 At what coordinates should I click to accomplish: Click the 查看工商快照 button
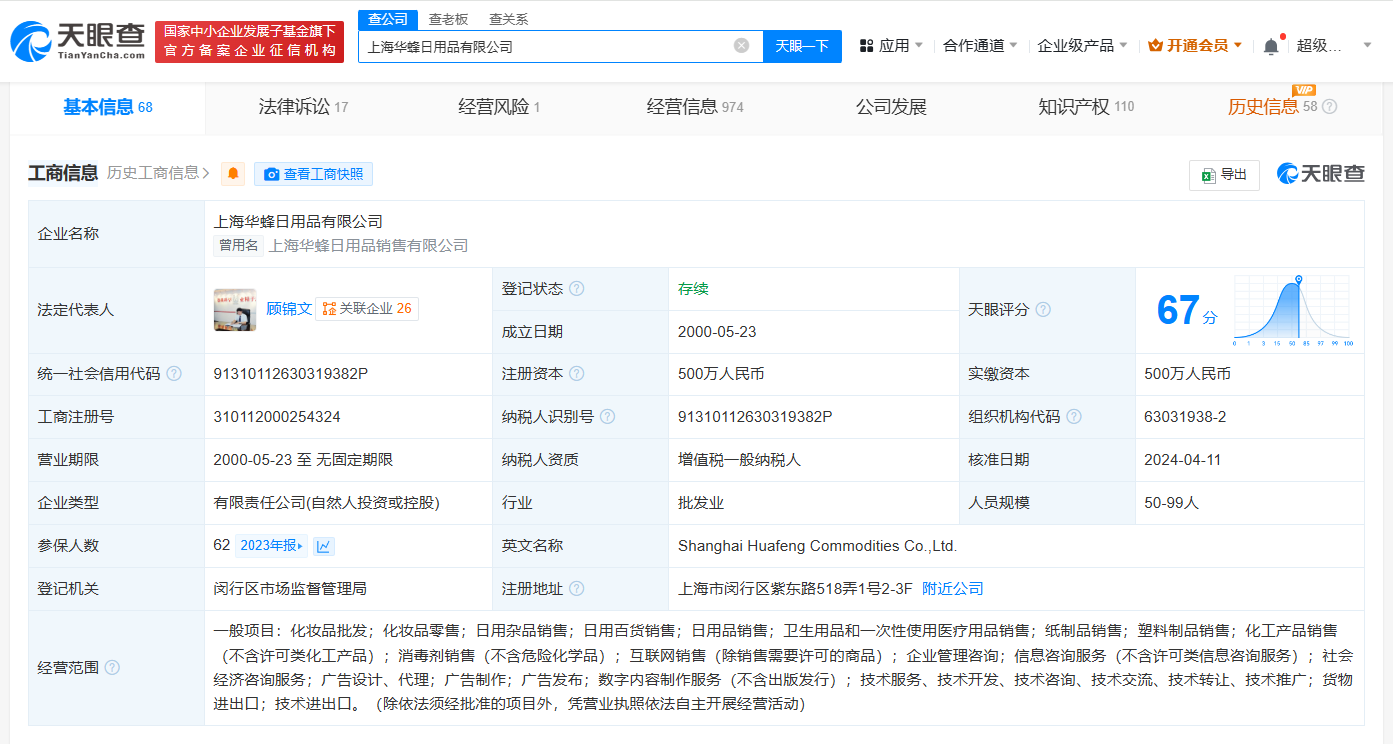coord(313,174)
